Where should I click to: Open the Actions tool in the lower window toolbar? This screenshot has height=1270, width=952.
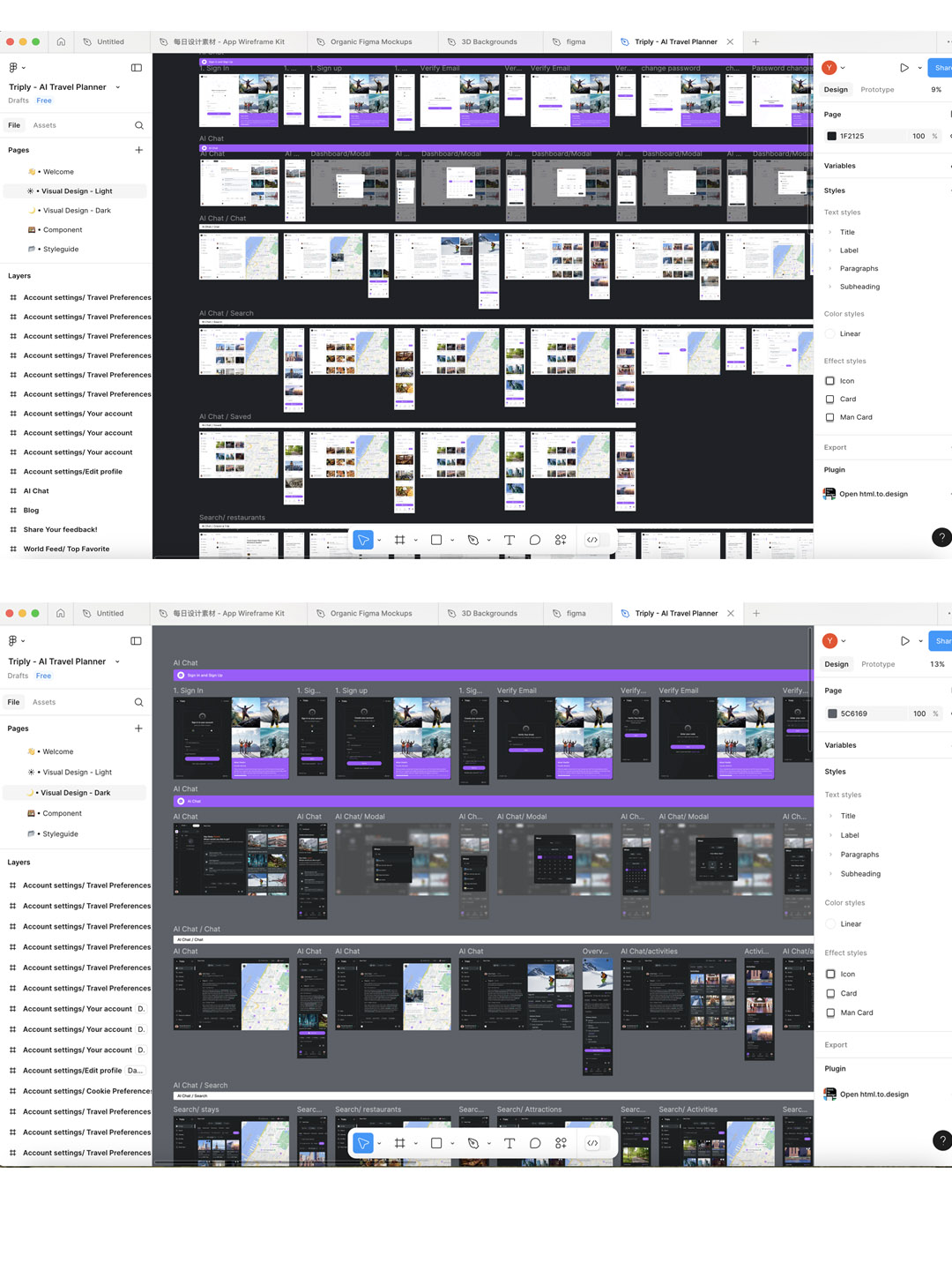(x=561, y=1143)
